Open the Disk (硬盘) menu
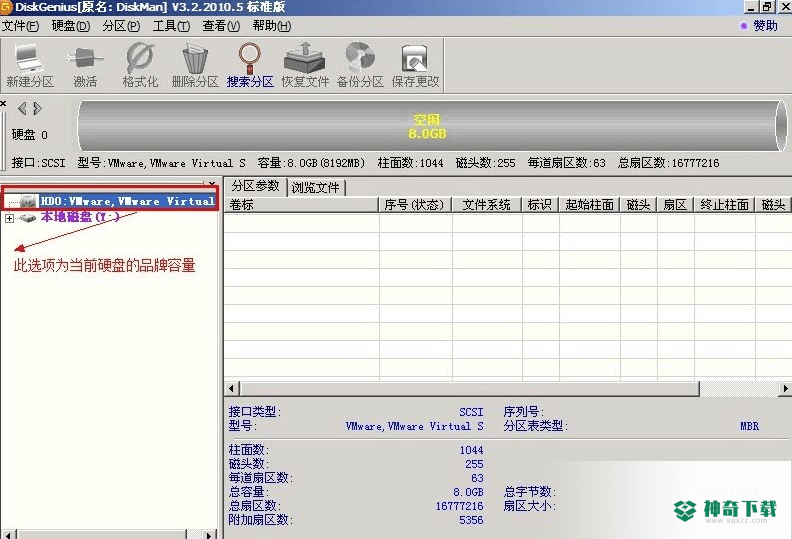 pyautogui.click(x=71, y=26)
